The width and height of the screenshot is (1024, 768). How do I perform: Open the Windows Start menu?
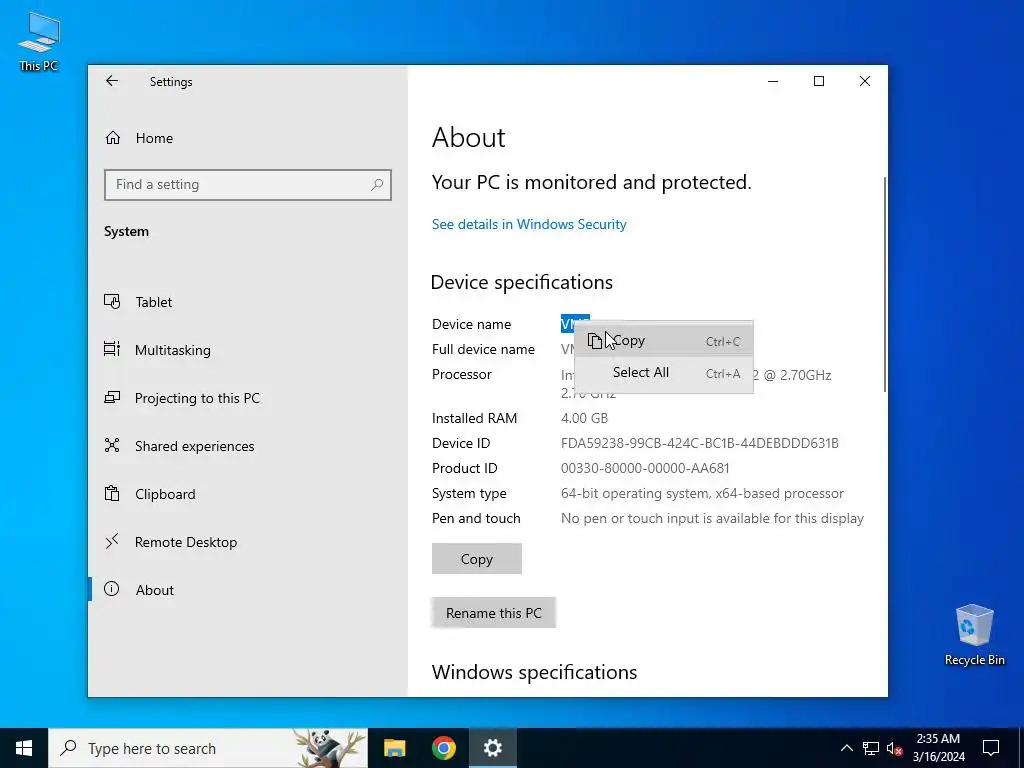click(24, 748)
